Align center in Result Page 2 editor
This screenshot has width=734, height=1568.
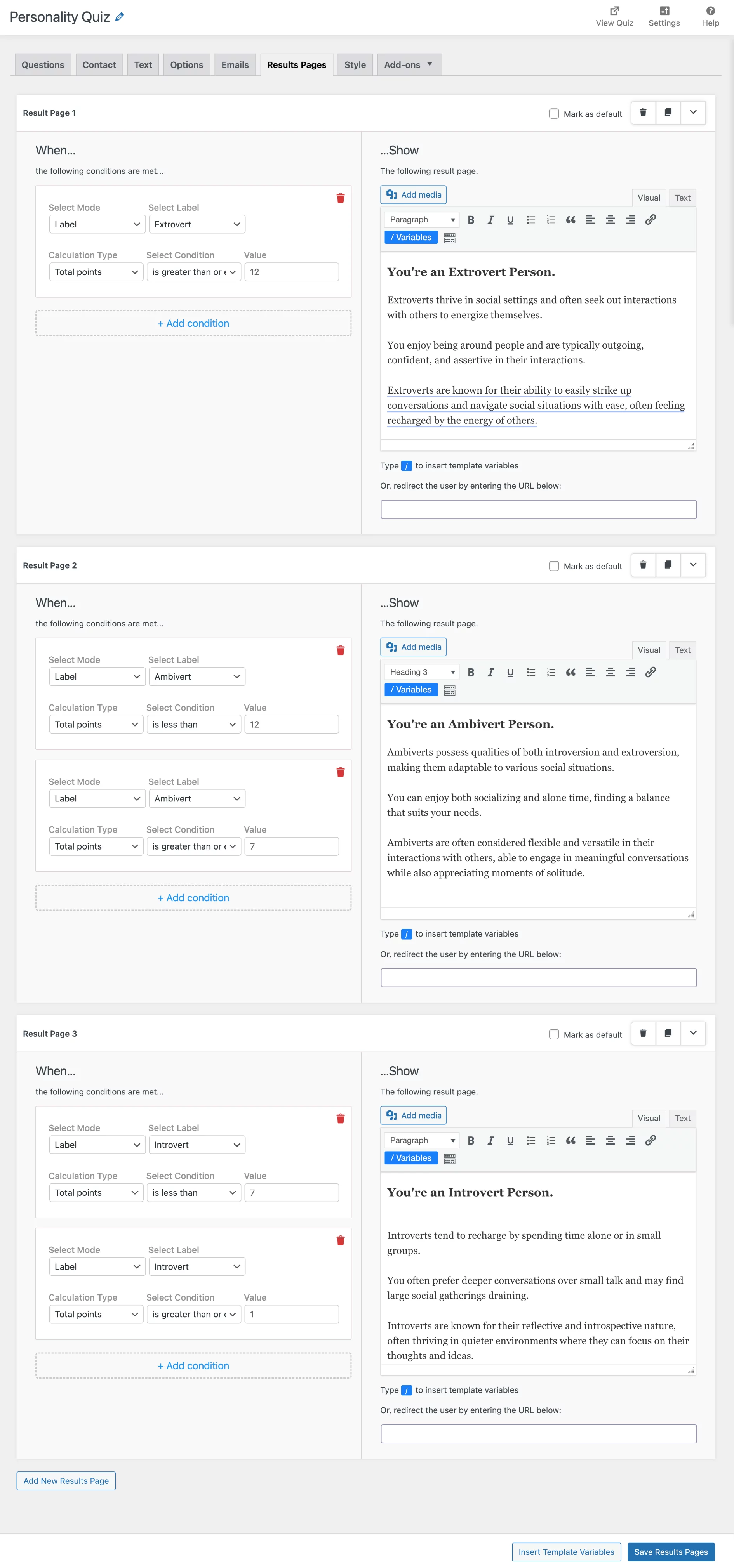coord(611,673)
